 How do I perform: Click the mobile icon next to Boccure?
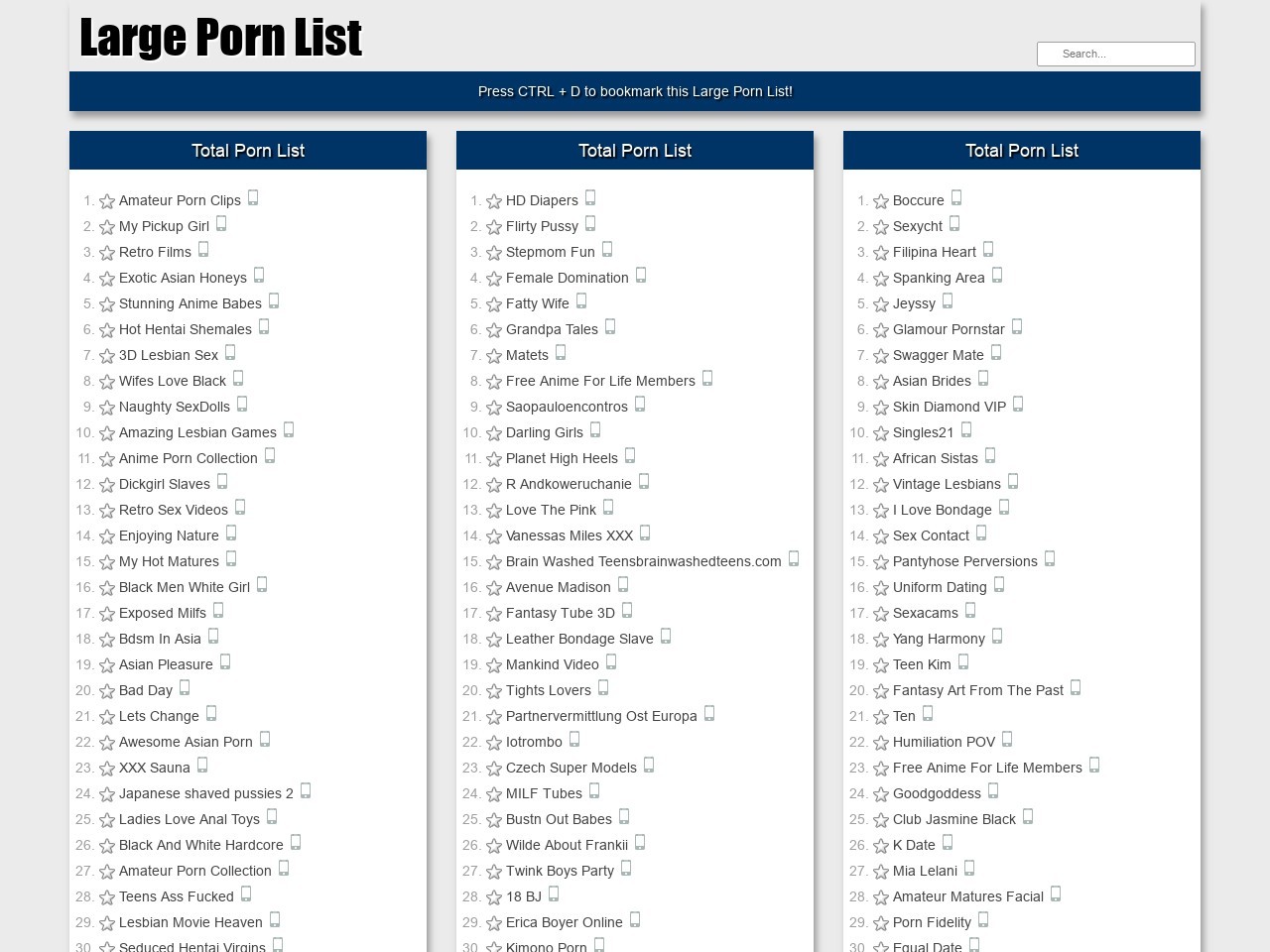(x=956, y=198)
